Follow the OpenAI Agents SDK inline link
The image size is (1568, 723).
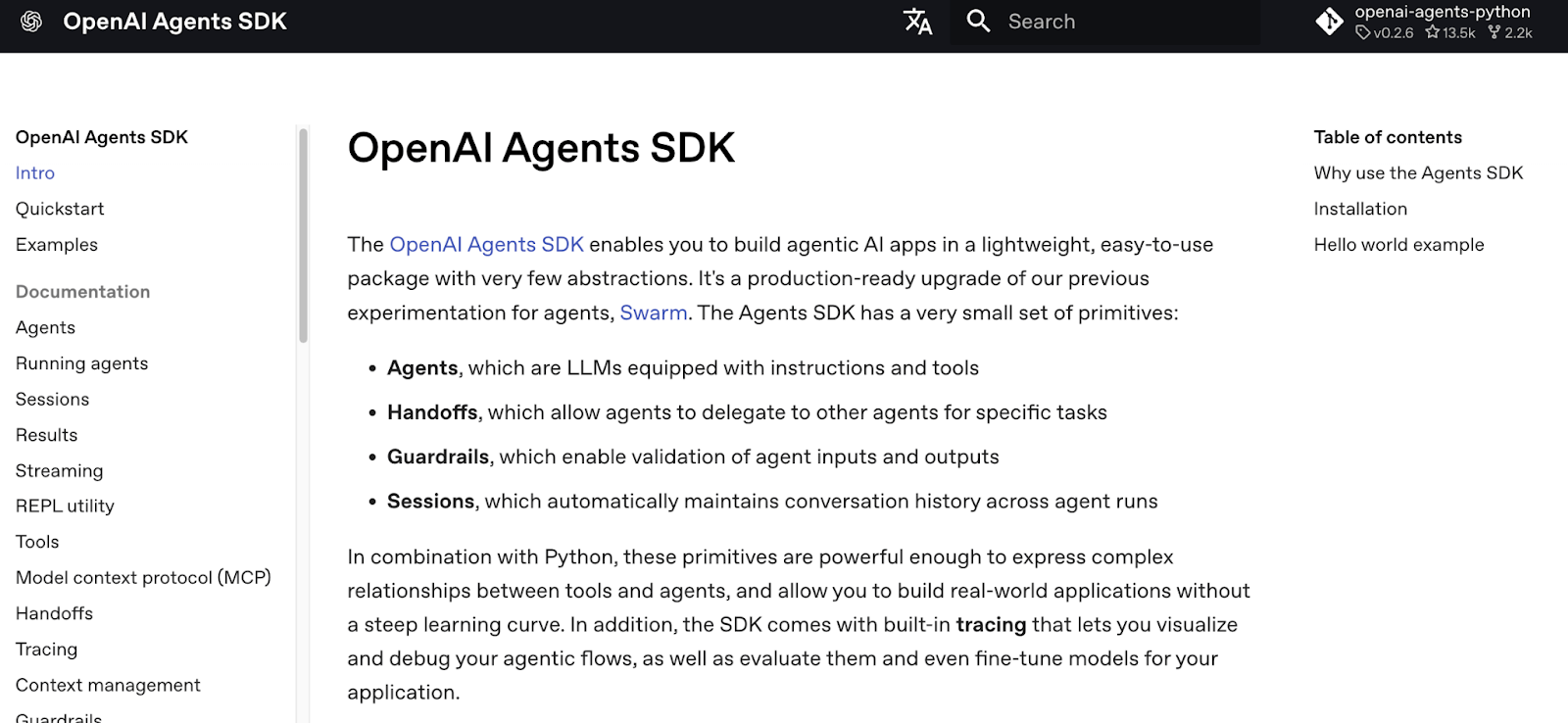486,245
